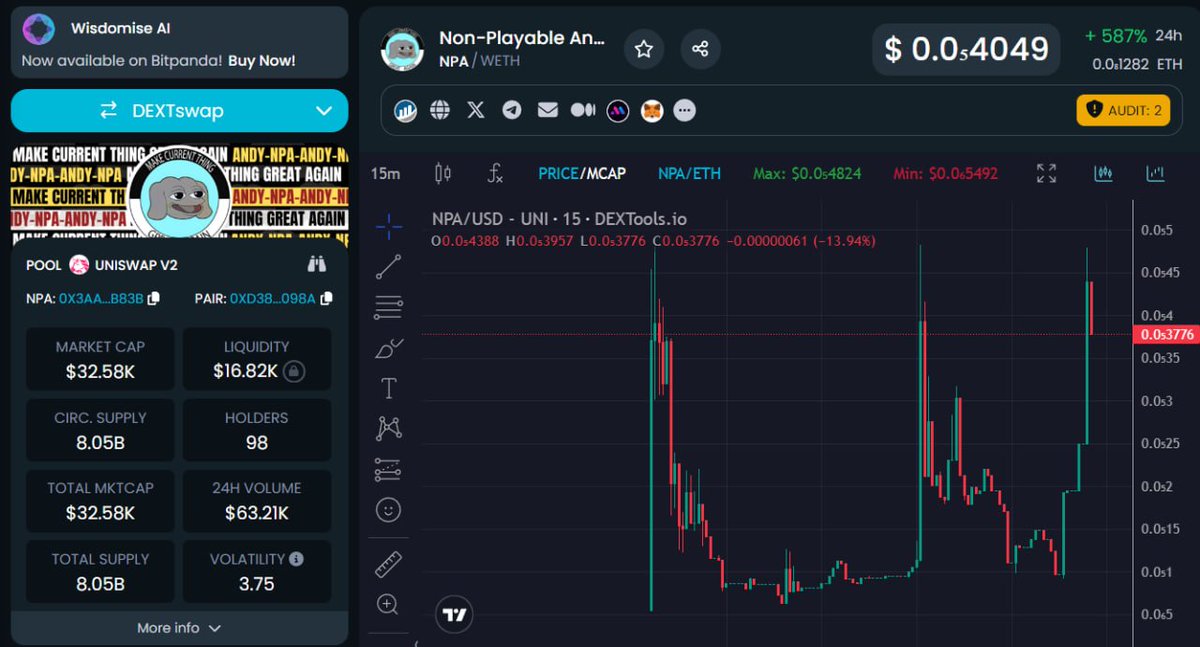Add NPA token to favorites star
The image size is (1200, 647).
coord(644,48)
